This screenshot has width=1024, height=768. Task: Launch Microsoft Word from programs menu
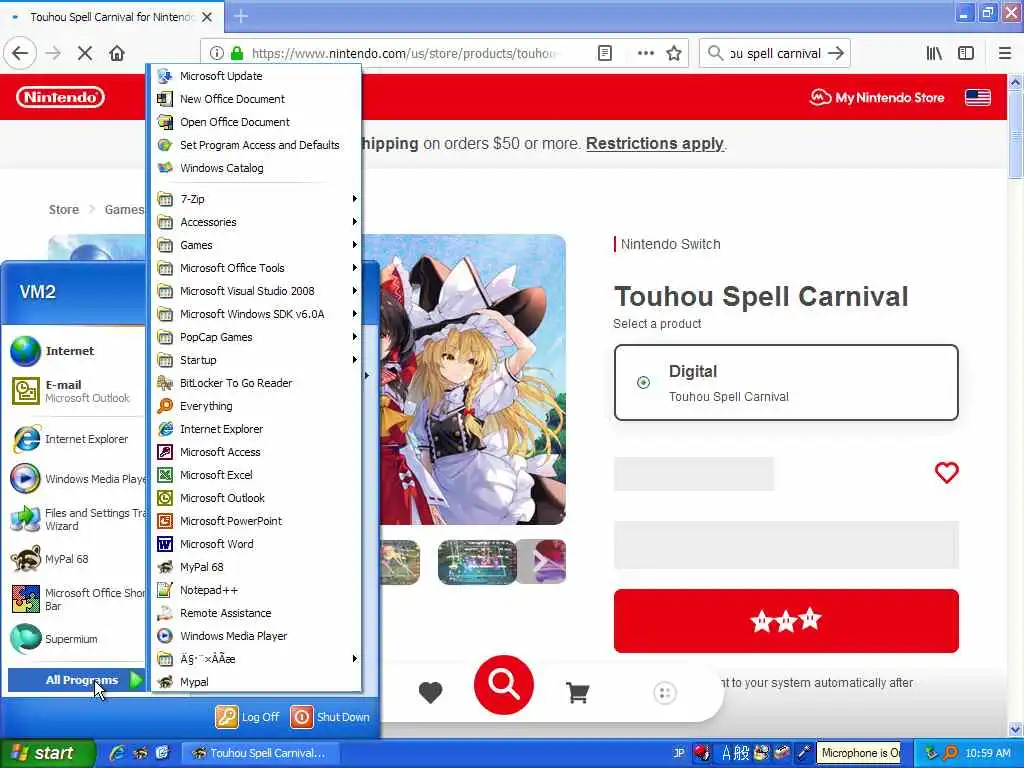(257, 544)
